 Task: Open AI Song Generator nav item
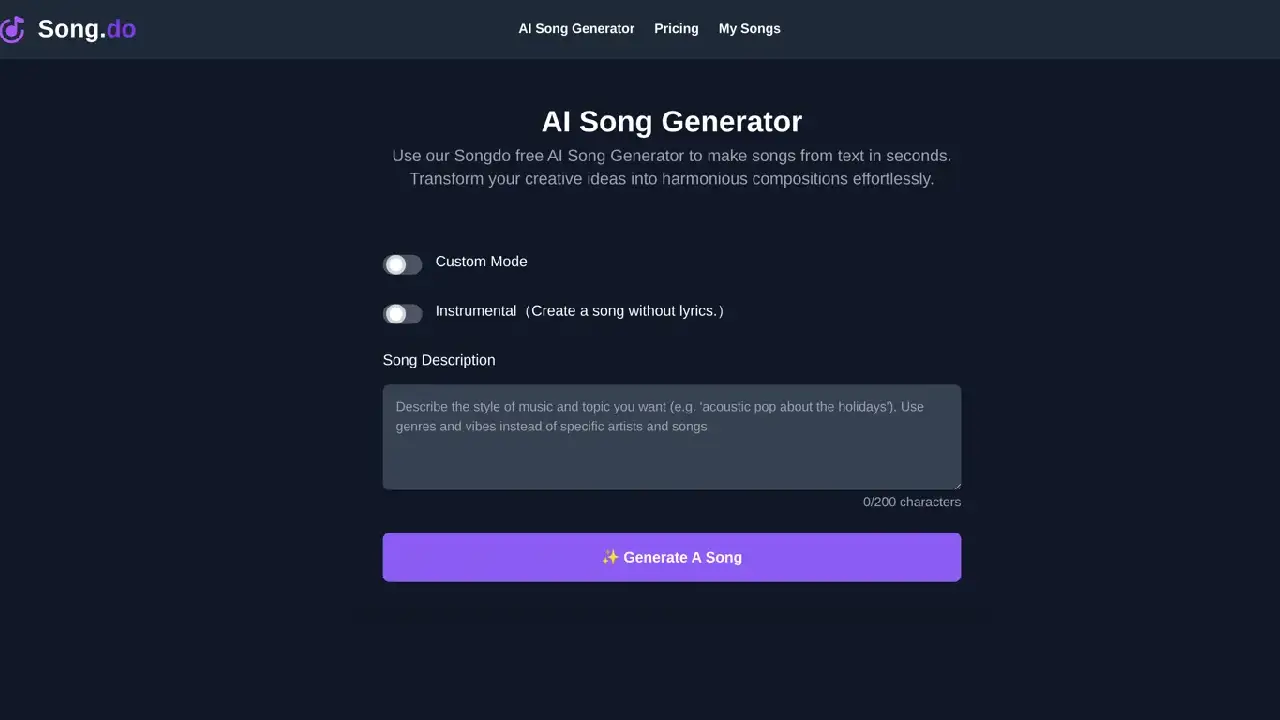(x=576, y=29)
